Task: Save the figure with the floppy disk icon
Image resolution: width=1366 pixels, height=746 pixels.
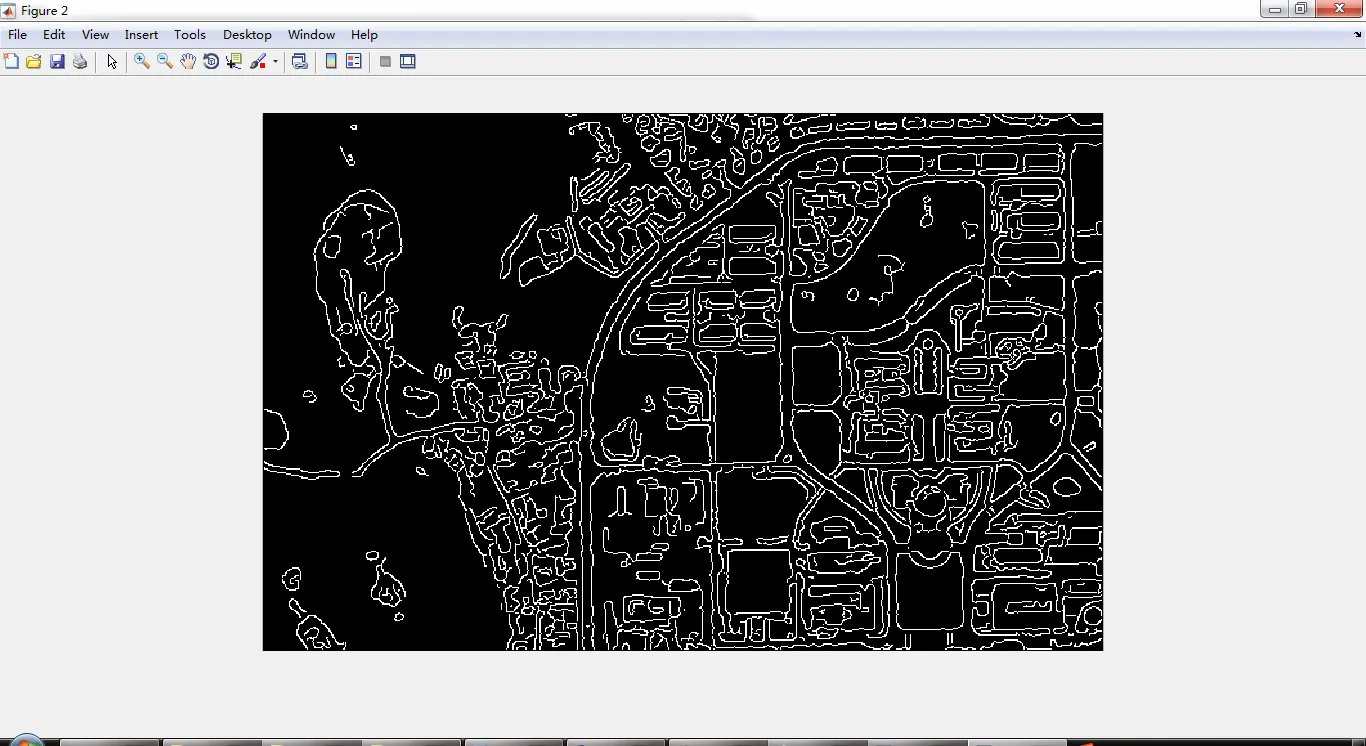Action: (57, 62)
